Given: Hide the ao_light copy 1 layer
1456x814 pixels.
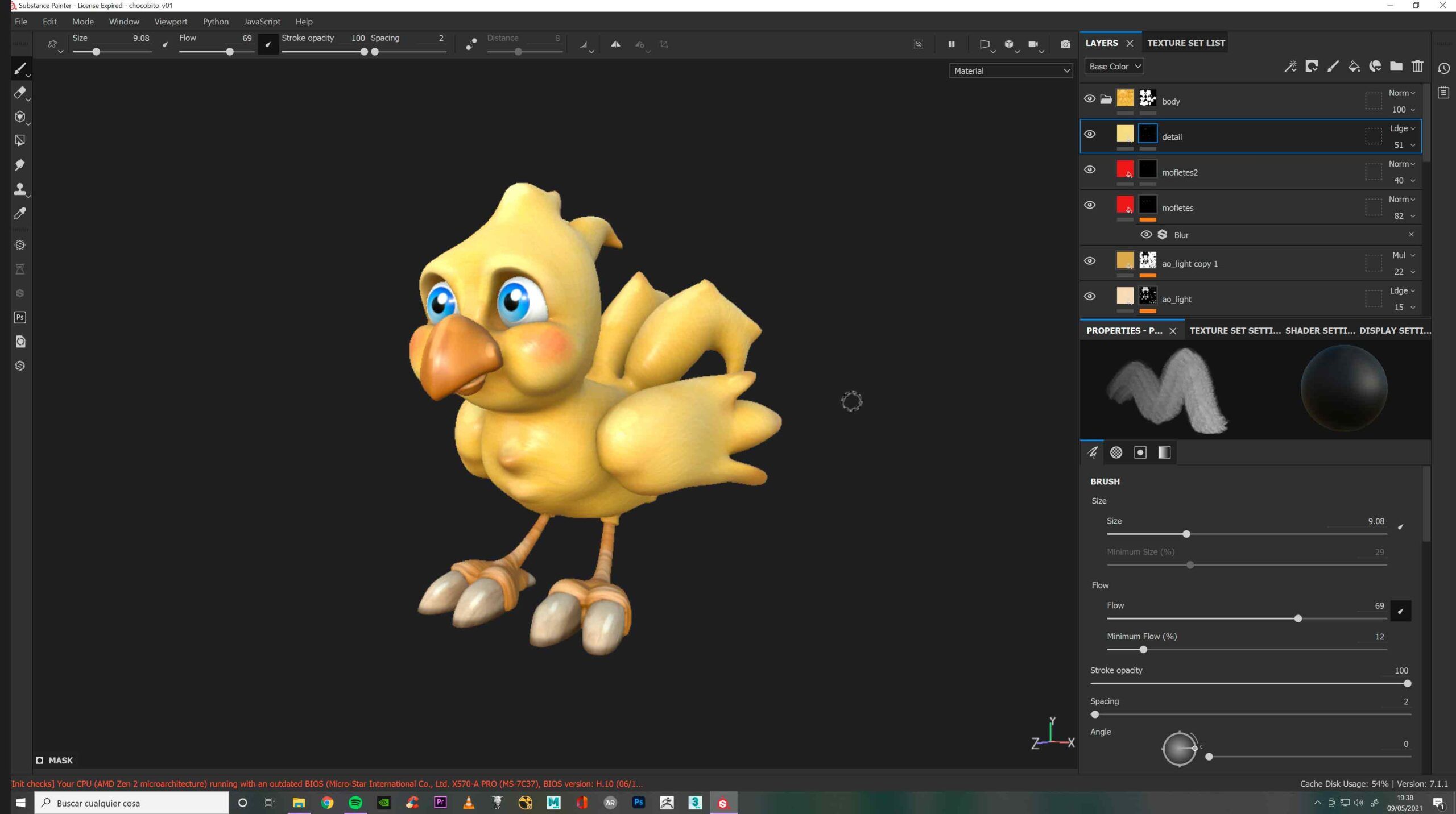Looking at the screenshot, I should click(x=1090, y=261).
